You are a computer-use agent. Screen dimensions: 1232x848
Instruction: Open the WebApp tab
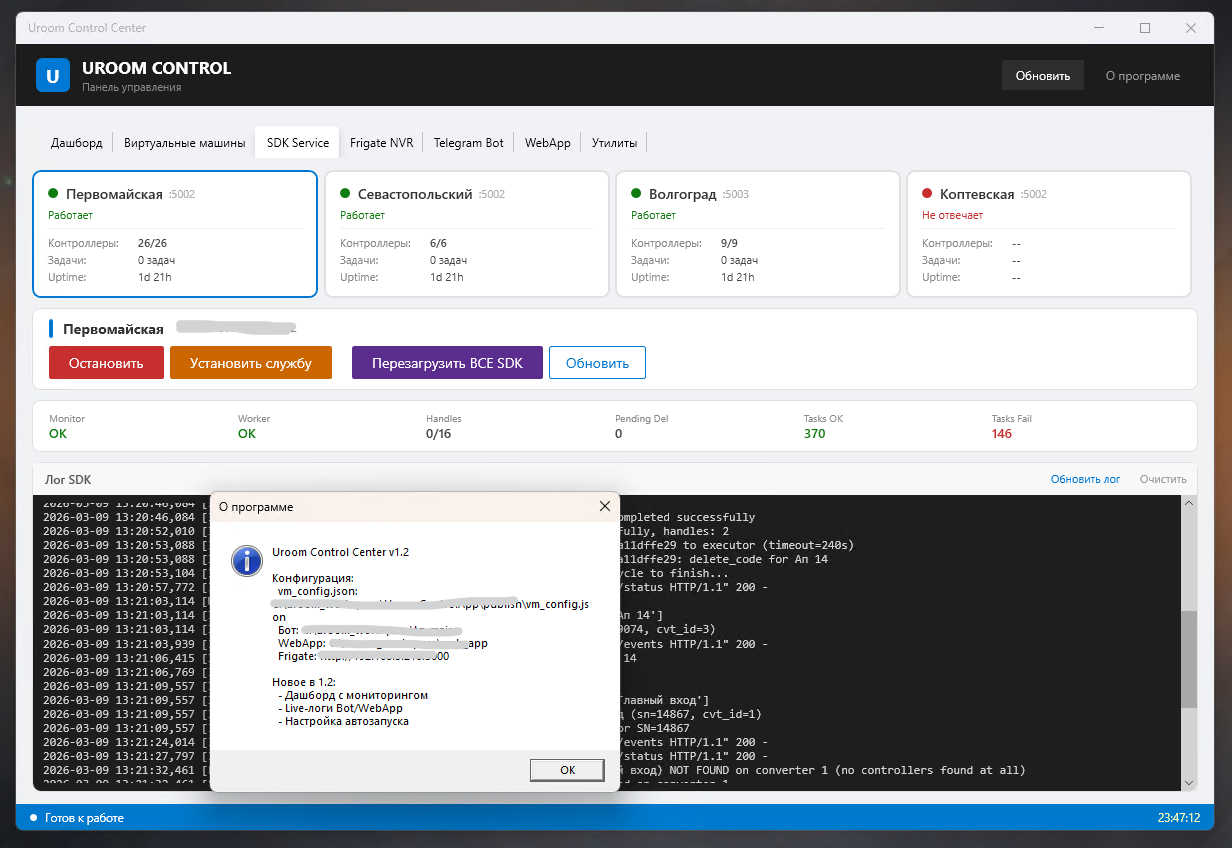pyautogui.click(x=548, y=143)
